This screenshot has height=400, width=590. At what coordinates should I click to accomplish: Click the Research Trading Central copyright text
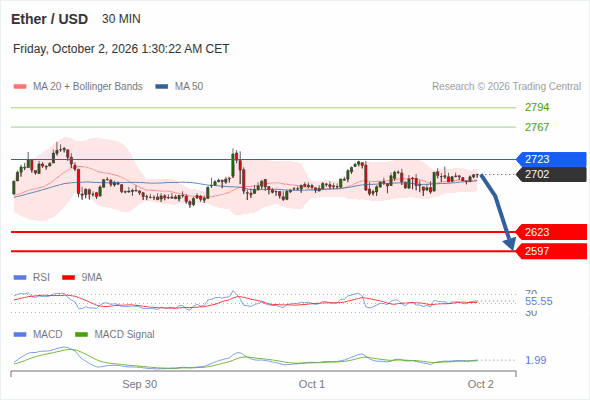tap(506, 87)
